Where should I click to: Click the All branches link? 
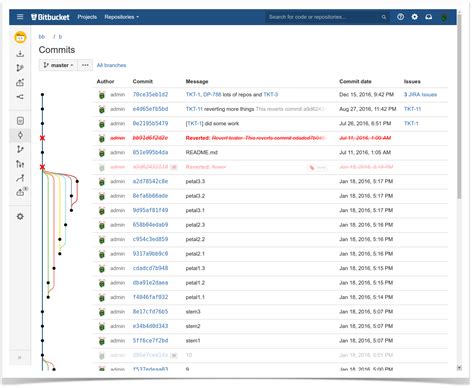click(111, 65)
